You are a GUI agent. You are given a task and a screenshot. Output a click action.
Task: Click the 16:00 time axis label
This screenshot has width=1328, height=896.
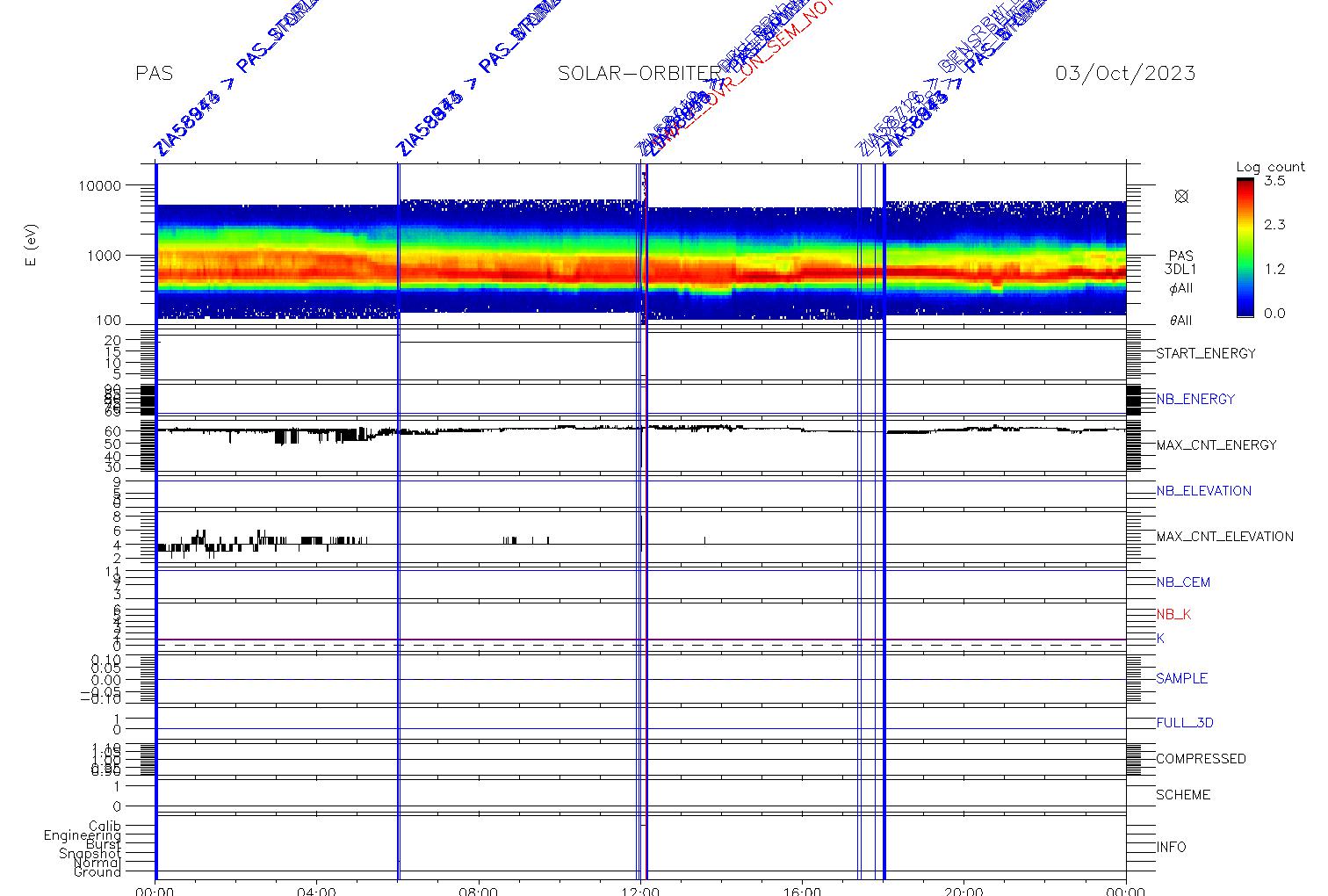[x=802, y=891]
